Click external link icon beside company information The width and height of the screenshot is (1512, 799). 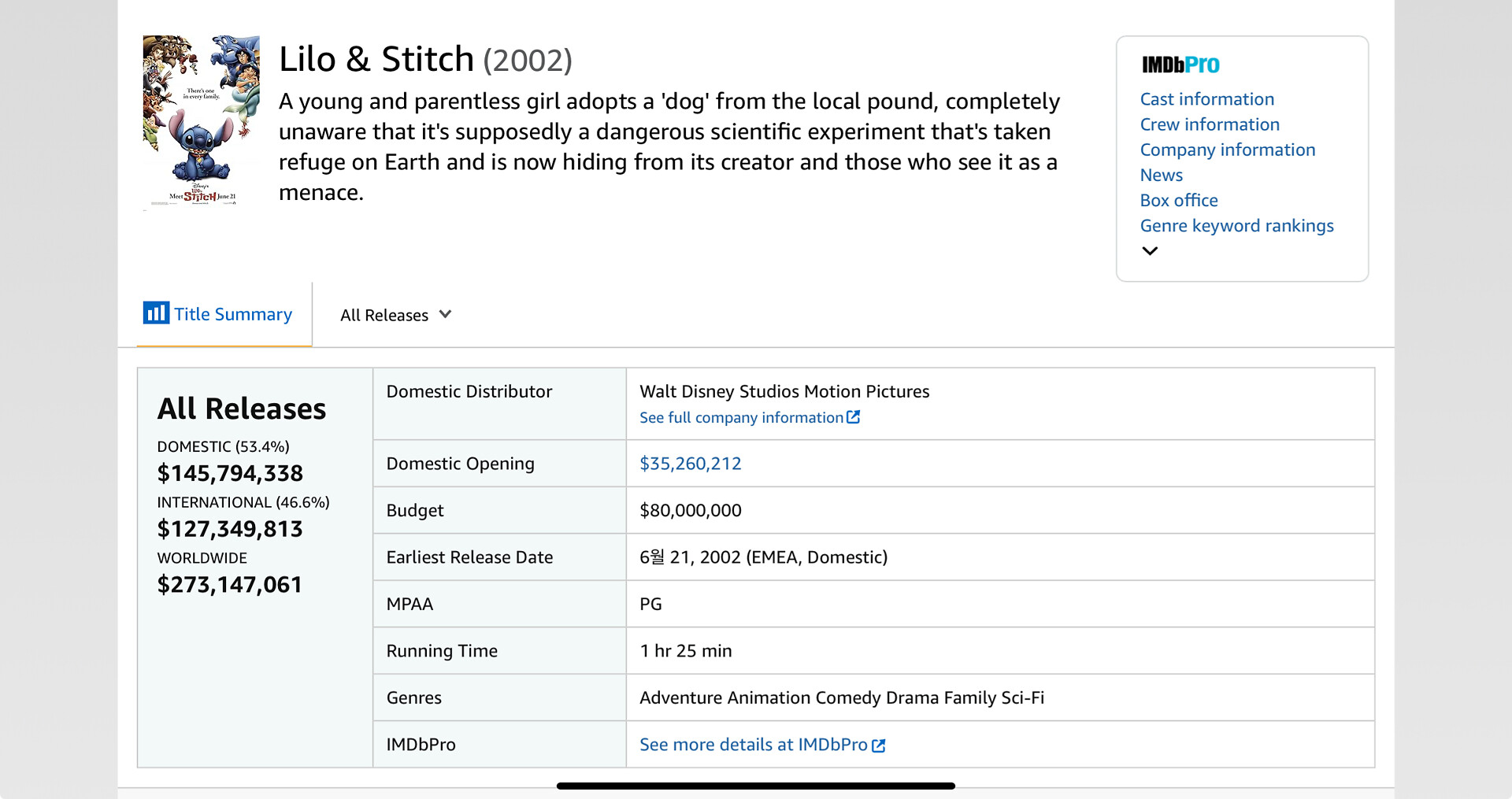click(853, 417)
